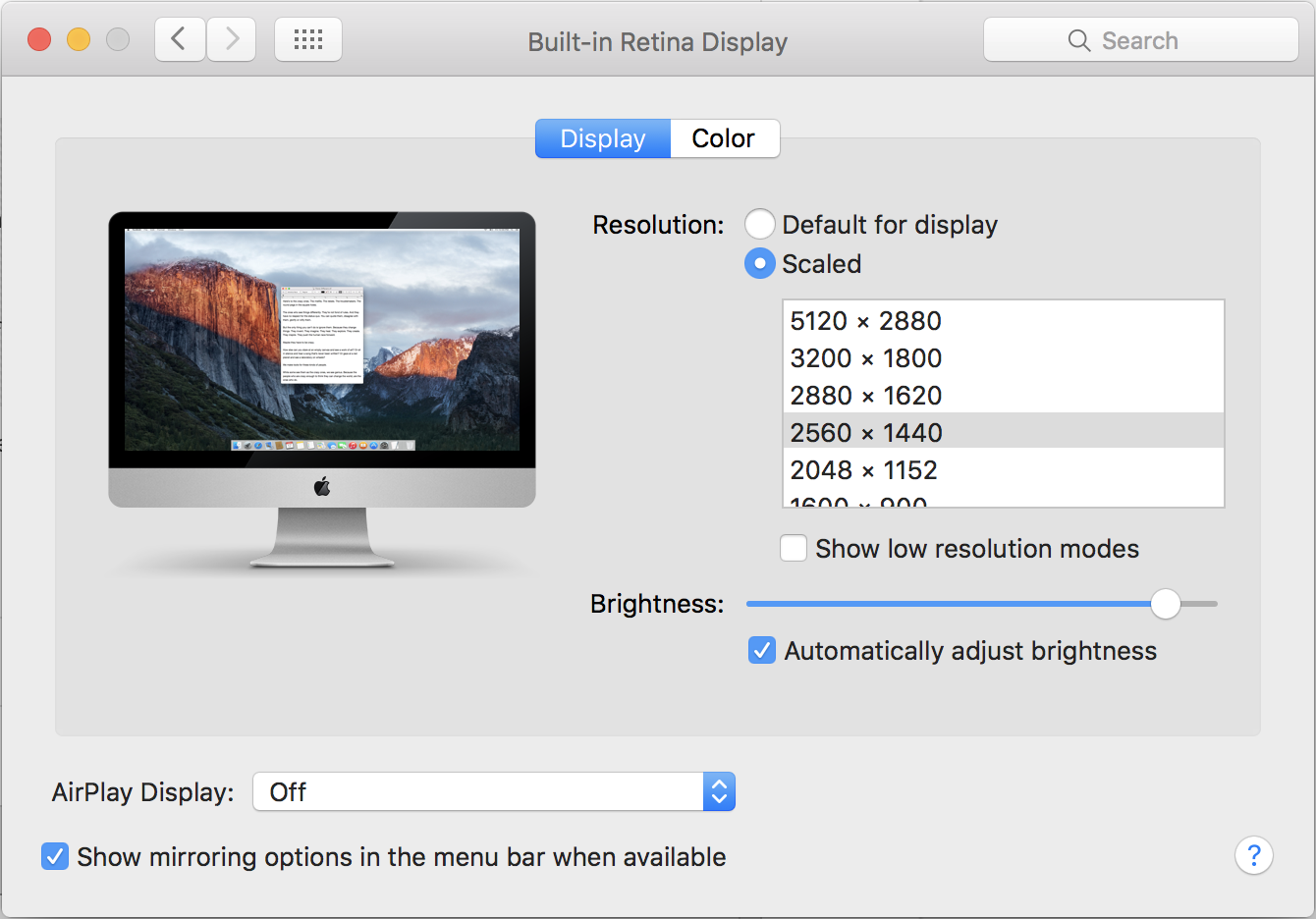The height and width of the screenshot is (919, 1316).
Task: Go back with the left chevron button
Action: click(180, 40)
